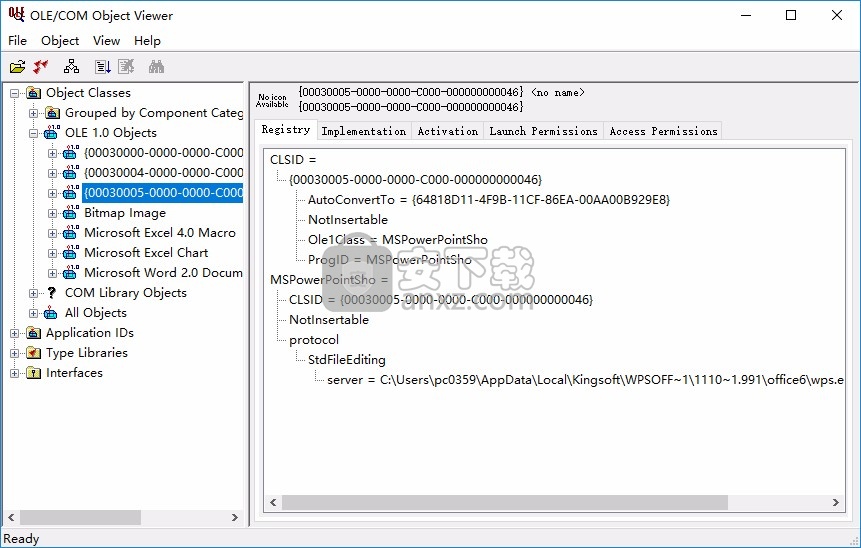Select the Registry tab
The height and width of the screenshot is (548, 861).
pos(286,130)
